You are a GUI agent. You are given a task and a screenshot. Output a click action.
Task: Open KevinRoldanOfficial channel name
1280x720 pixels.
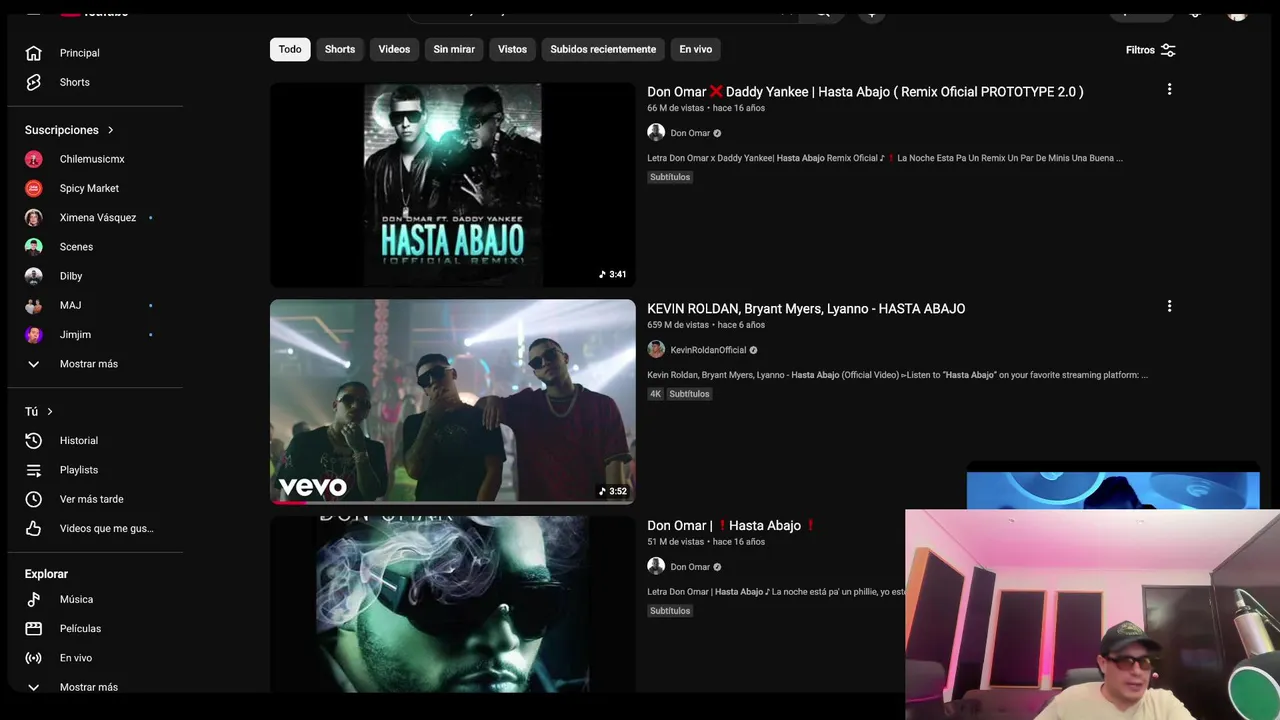(708, 350)
